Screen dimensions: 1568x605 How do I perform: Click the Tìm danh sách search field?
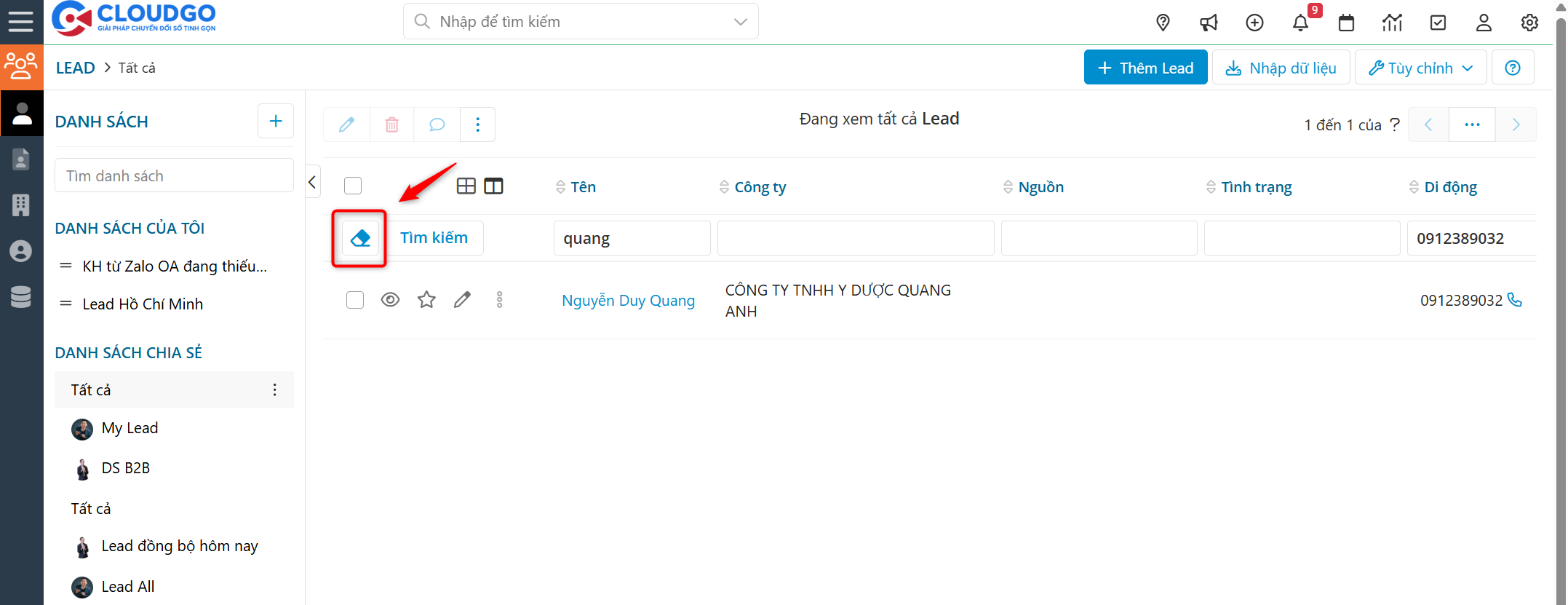click(x=174, y=176)
